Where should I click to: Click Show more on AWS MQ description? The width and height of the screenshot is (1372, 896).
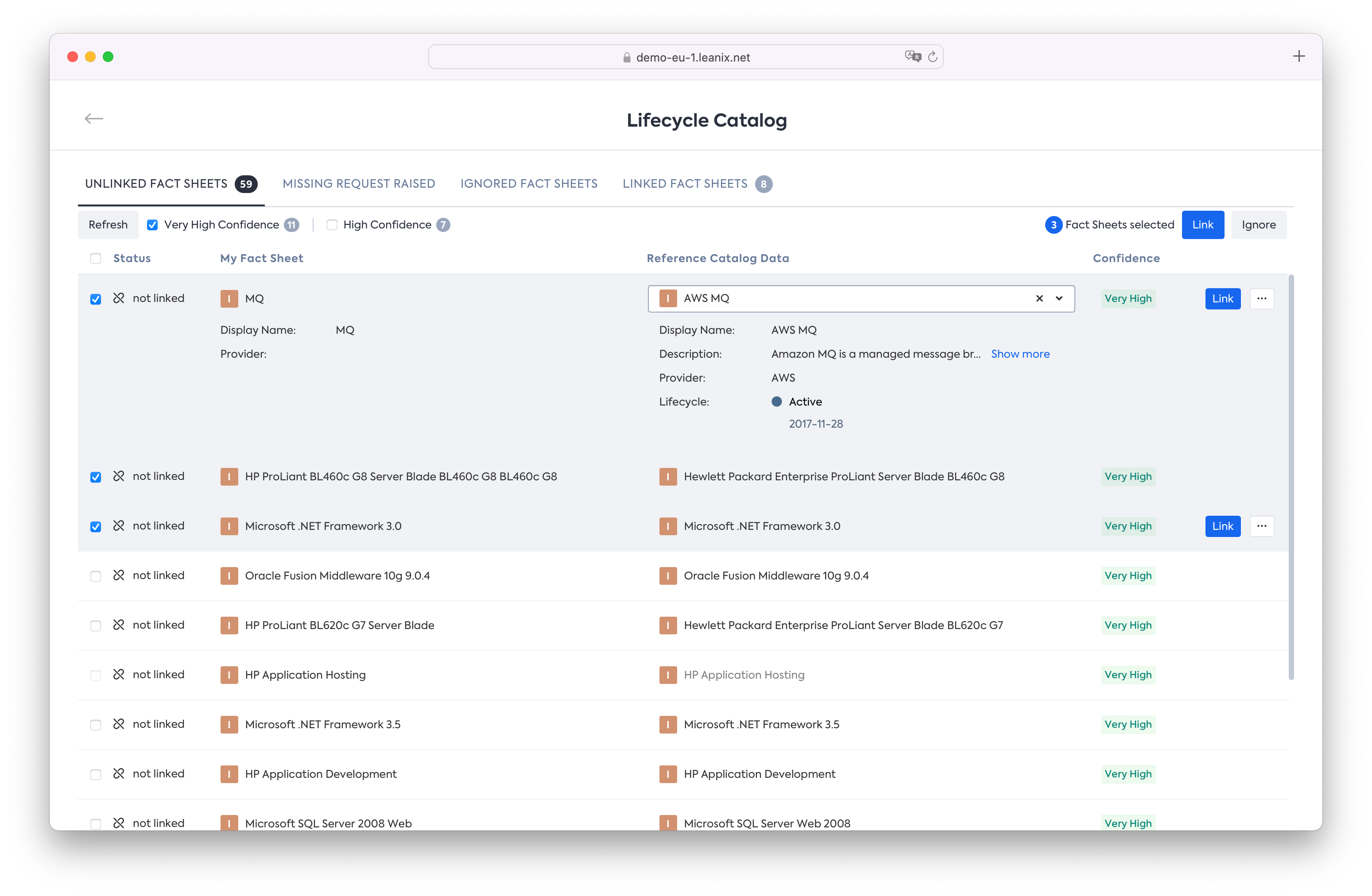click(1020, 354)
